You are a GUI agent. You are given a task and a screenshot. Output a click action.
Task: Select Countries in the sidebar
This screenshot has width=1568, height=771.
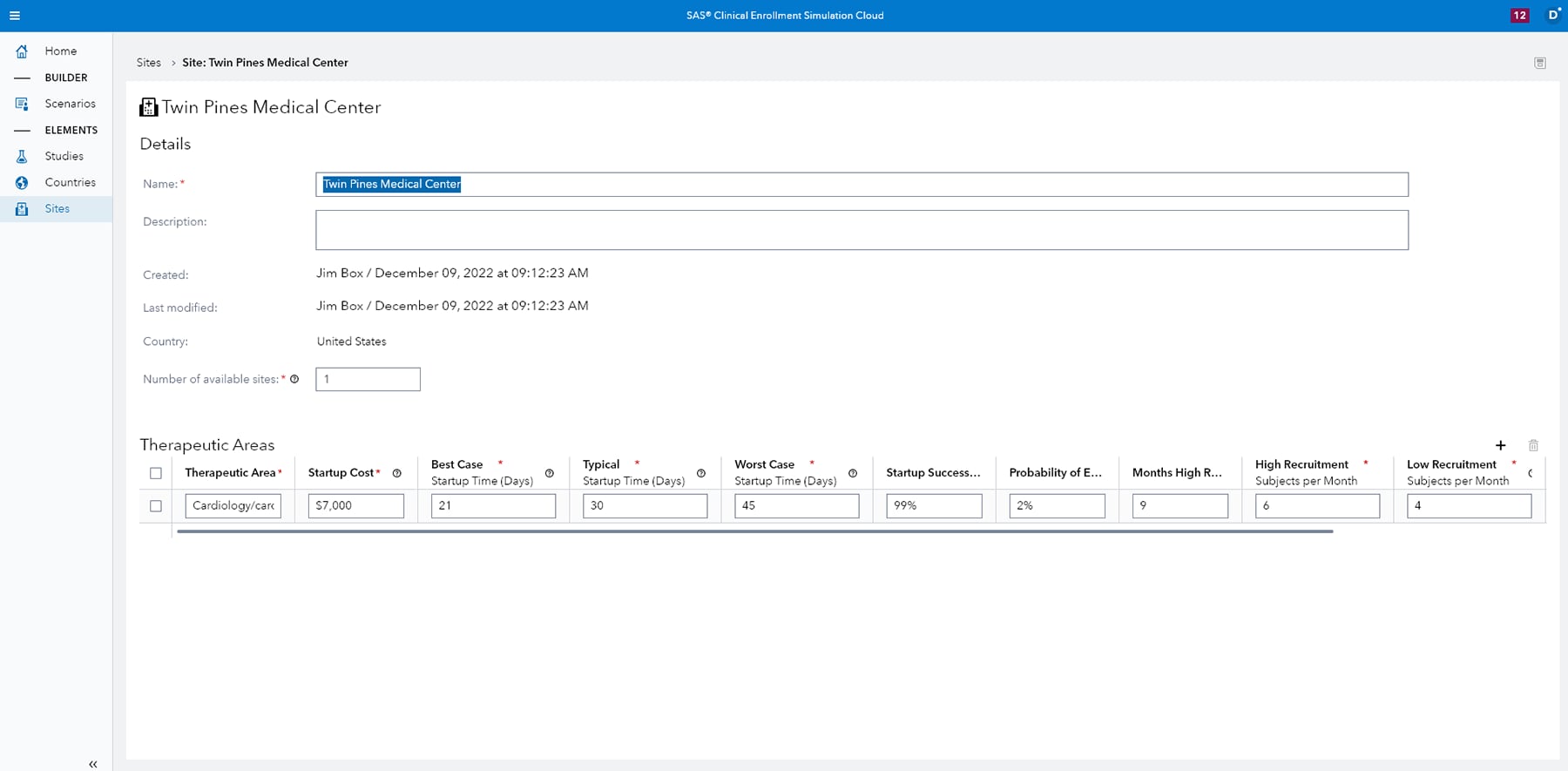[70, 182]
